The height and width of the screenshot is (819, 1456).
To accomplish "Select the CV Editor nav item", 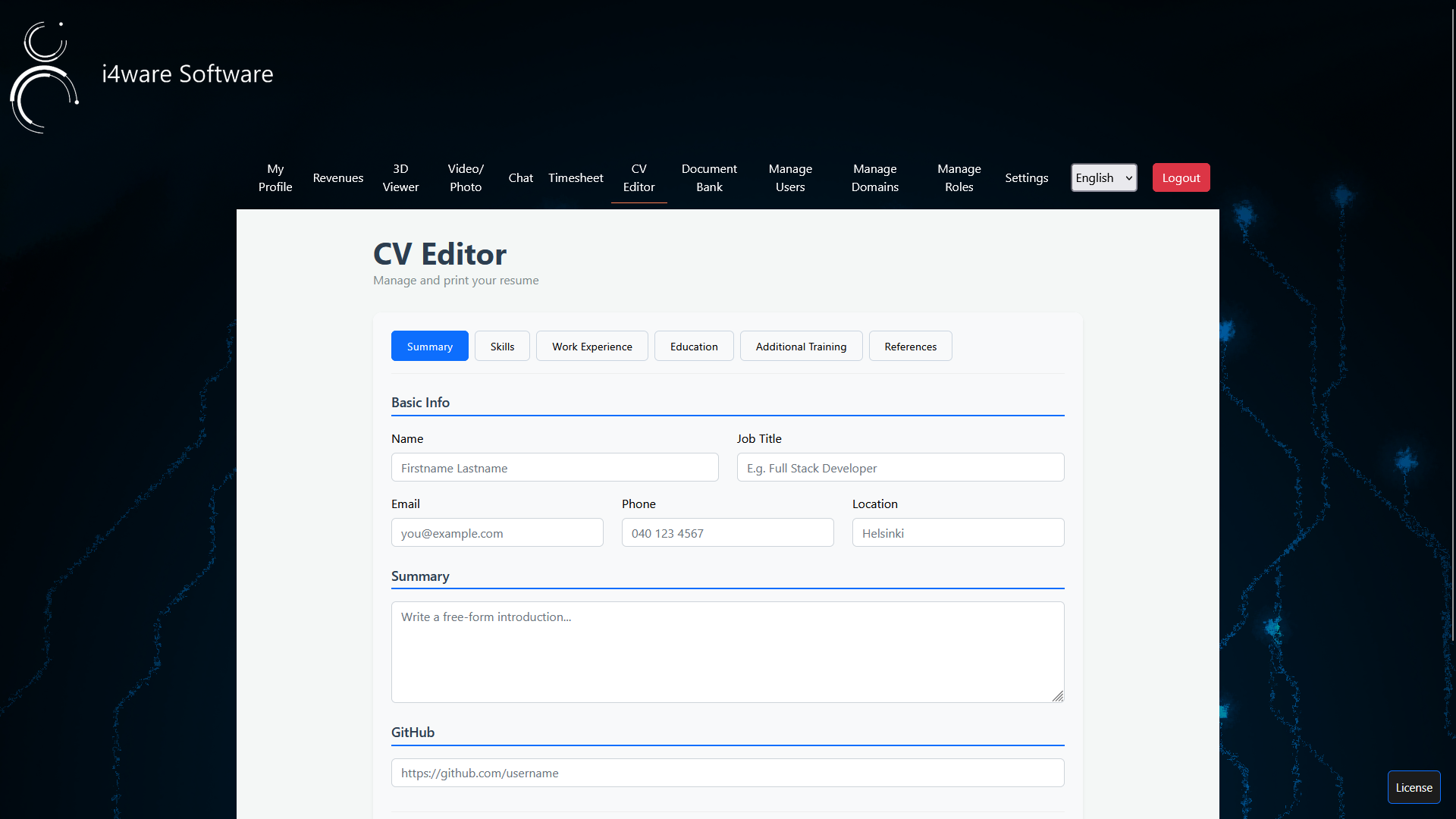I will click(x=639, y=177).
